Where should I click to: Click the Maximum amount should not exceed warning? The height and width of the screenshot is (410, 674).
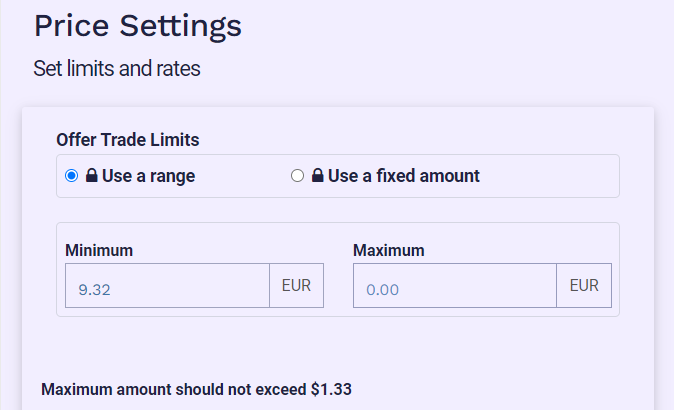(196, 389)
